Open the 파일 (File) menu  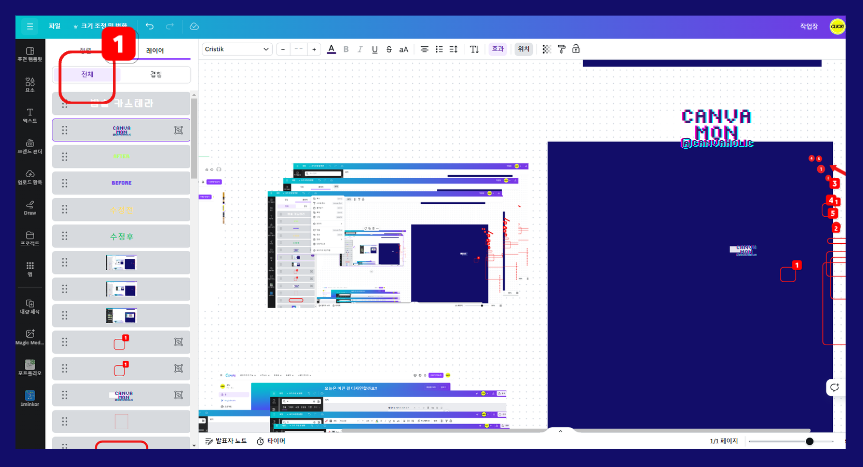pyautogui.click(x=54, y=26)
